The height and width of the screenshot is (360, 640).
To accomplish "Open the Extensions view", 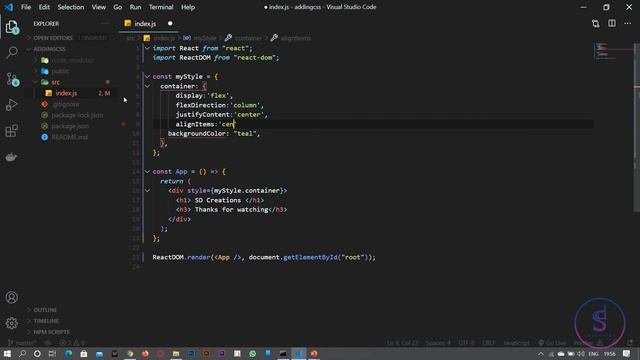I will [x=12, y=131].
